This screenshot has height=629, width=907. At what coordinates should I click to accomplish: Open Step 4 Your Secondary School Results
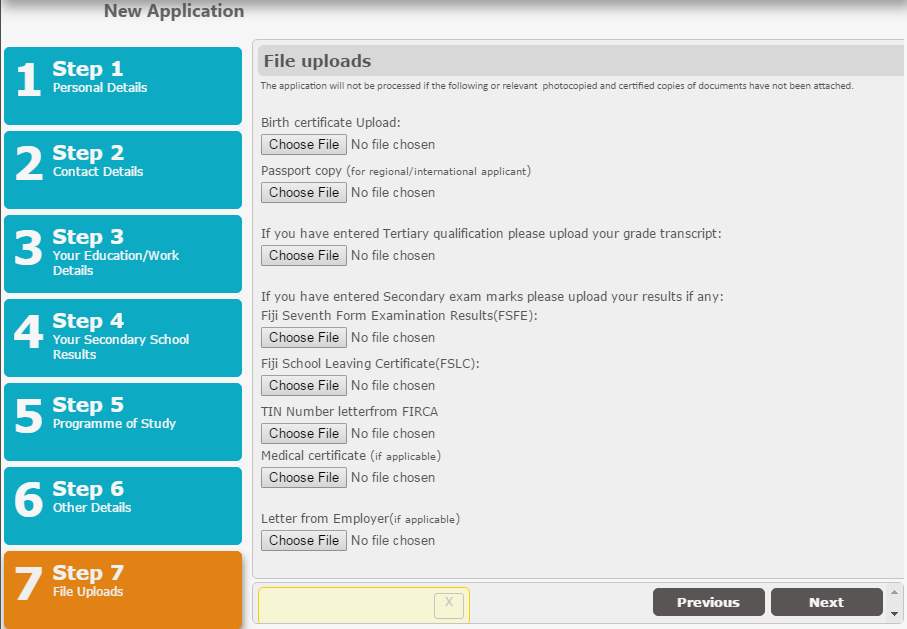(123, 337)
